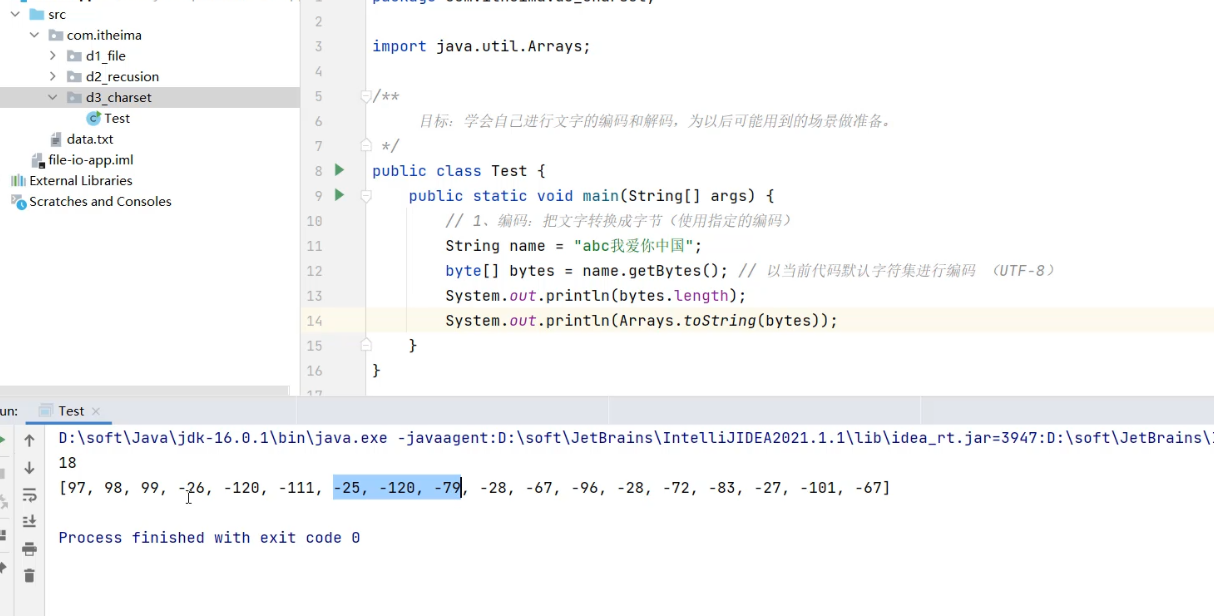
Task: Toggle soft-wrap in Run console
Action: point(29,495)
